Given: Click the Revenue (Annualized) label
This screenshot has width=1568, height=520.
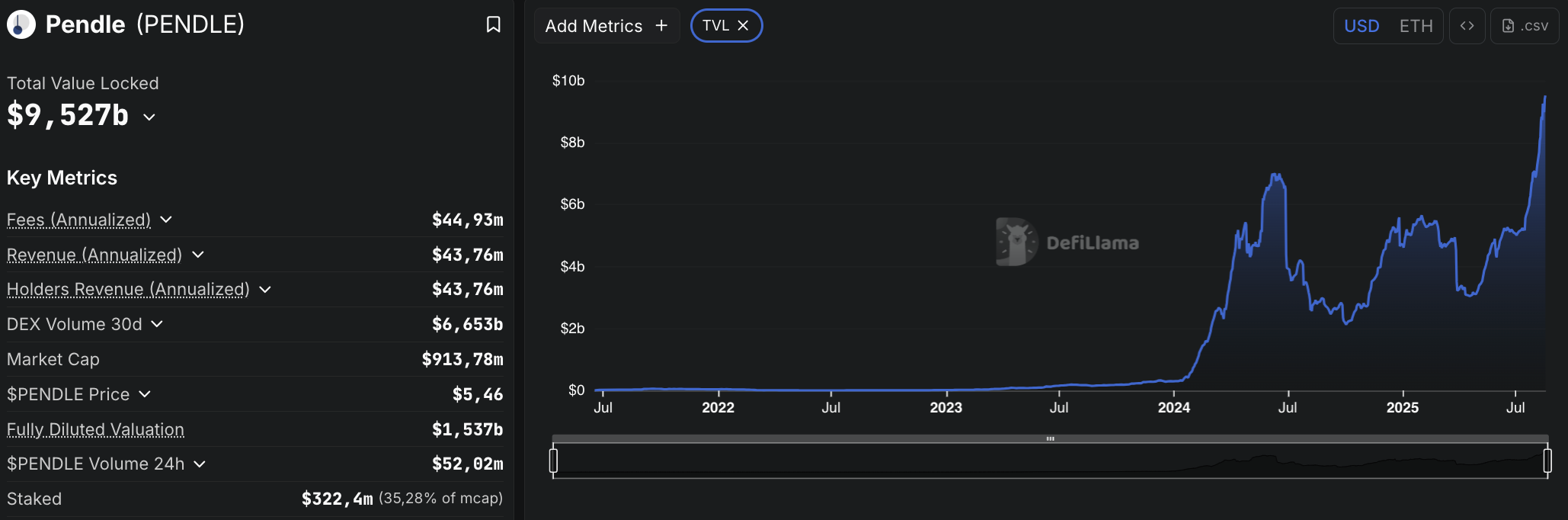Looking at the screenshot, I should point(94,255).
